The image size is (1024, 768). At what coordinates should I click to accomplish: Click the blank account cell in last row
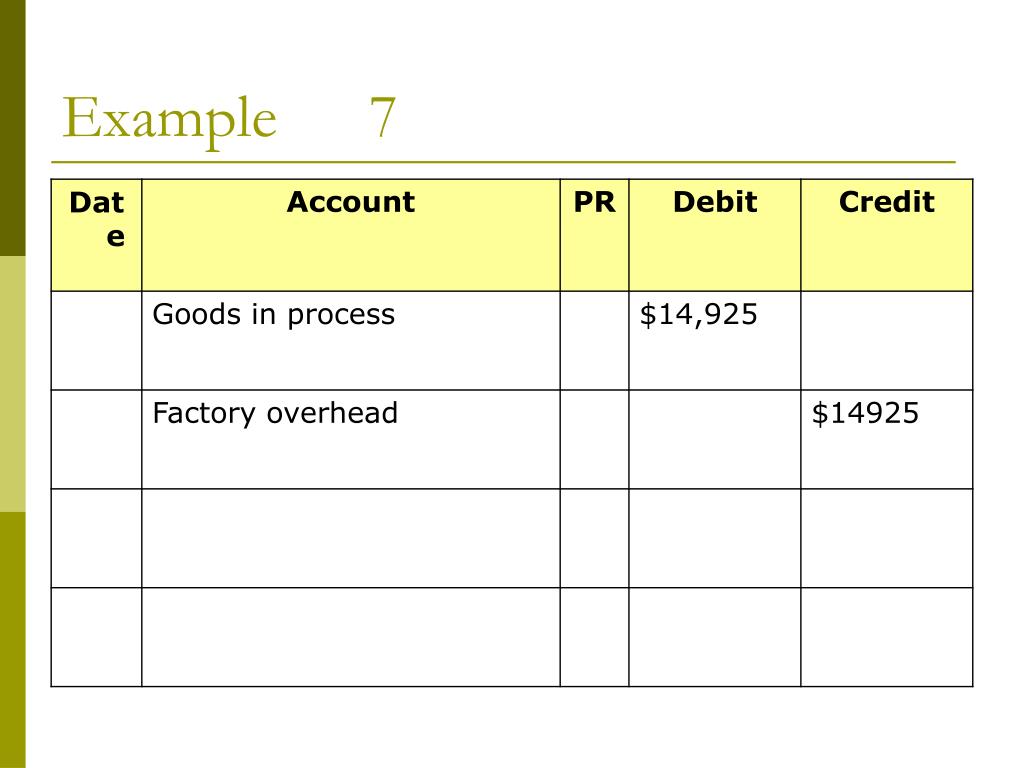pyautogui.click(x=351, y=637)
